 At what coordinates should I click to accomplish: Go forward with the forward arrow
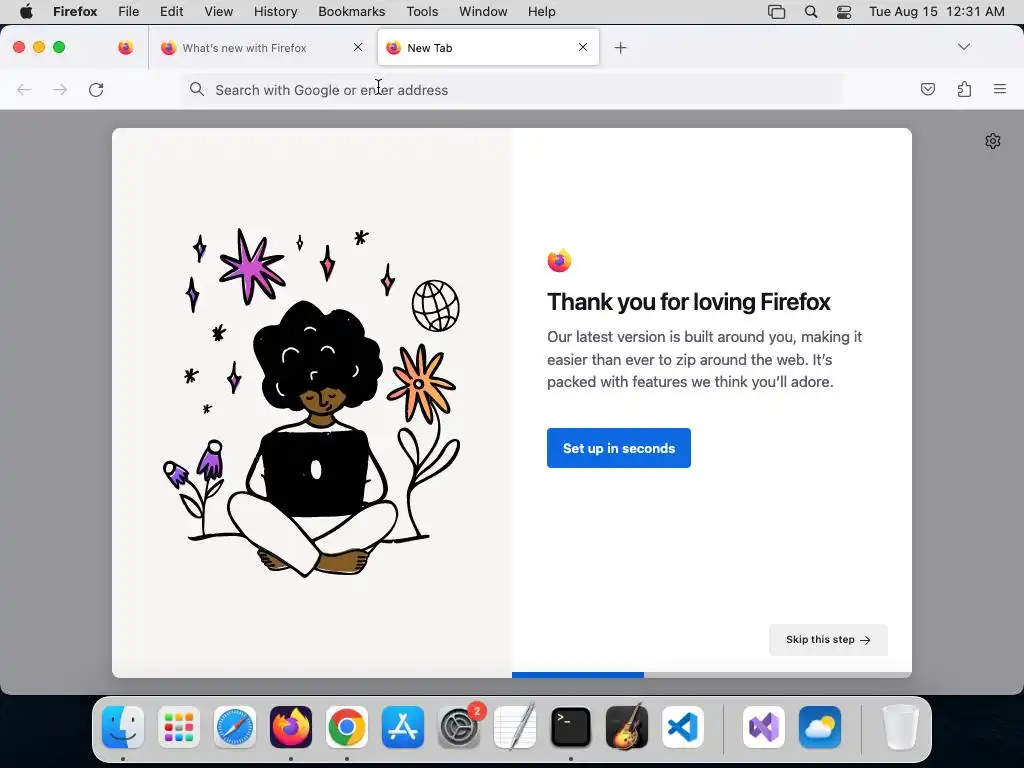(x=60, y=89)
